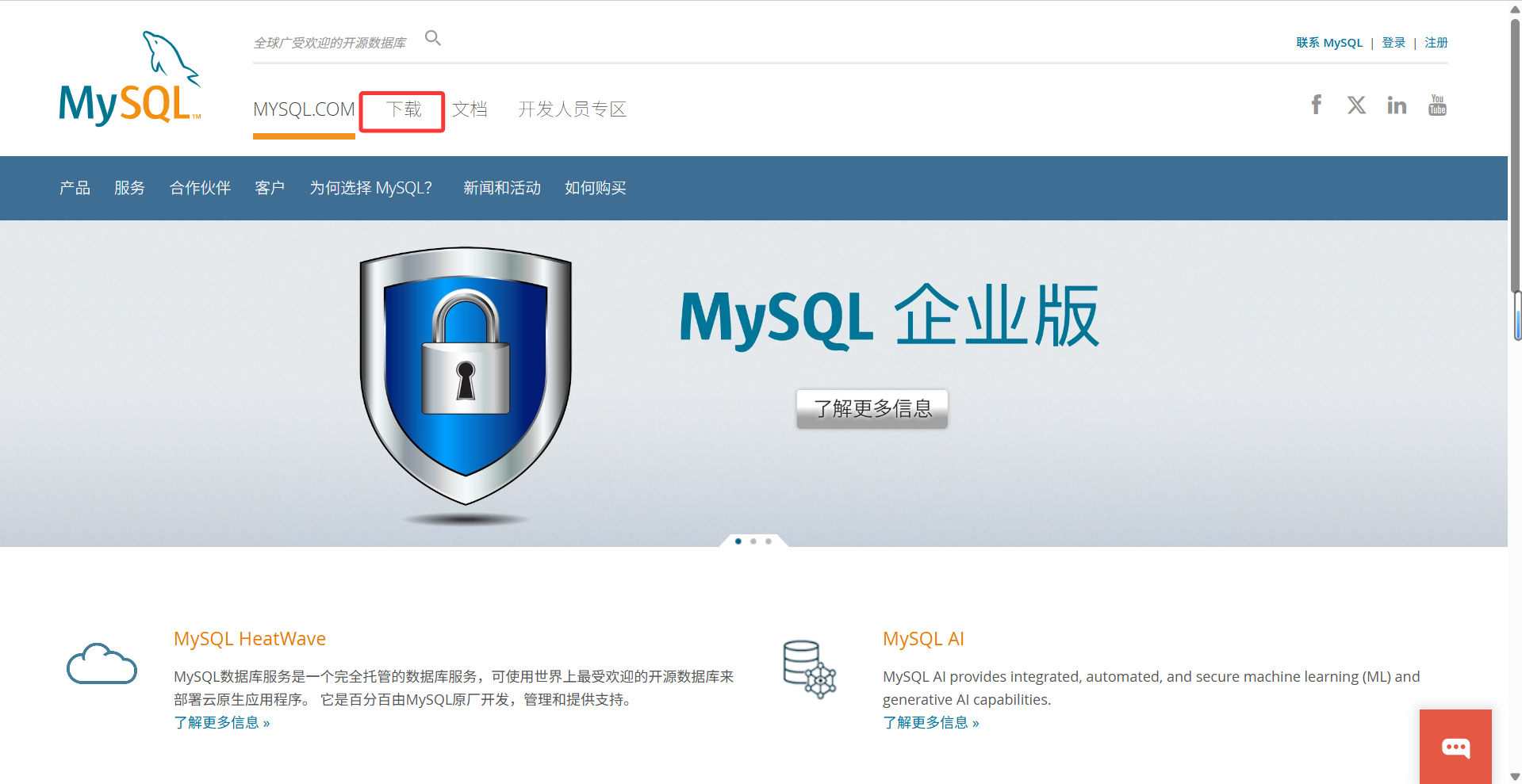1522x784 pixels.
Task: Select the MYSQL.COM tab
Action: pyautogui.click(x=304, y=109)
